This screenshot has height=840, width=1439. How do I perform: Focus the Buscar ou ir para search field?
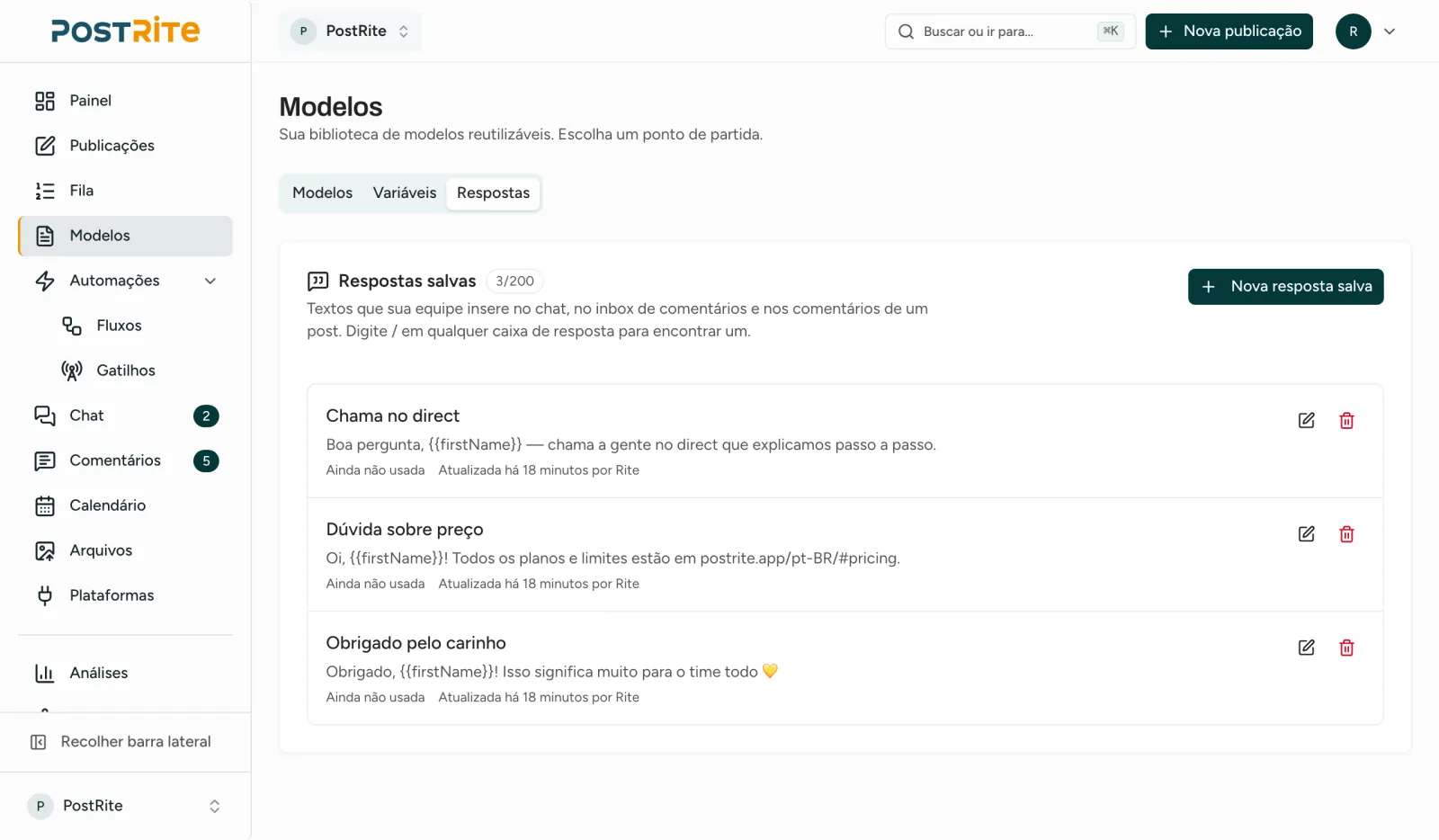[1010, 31]
